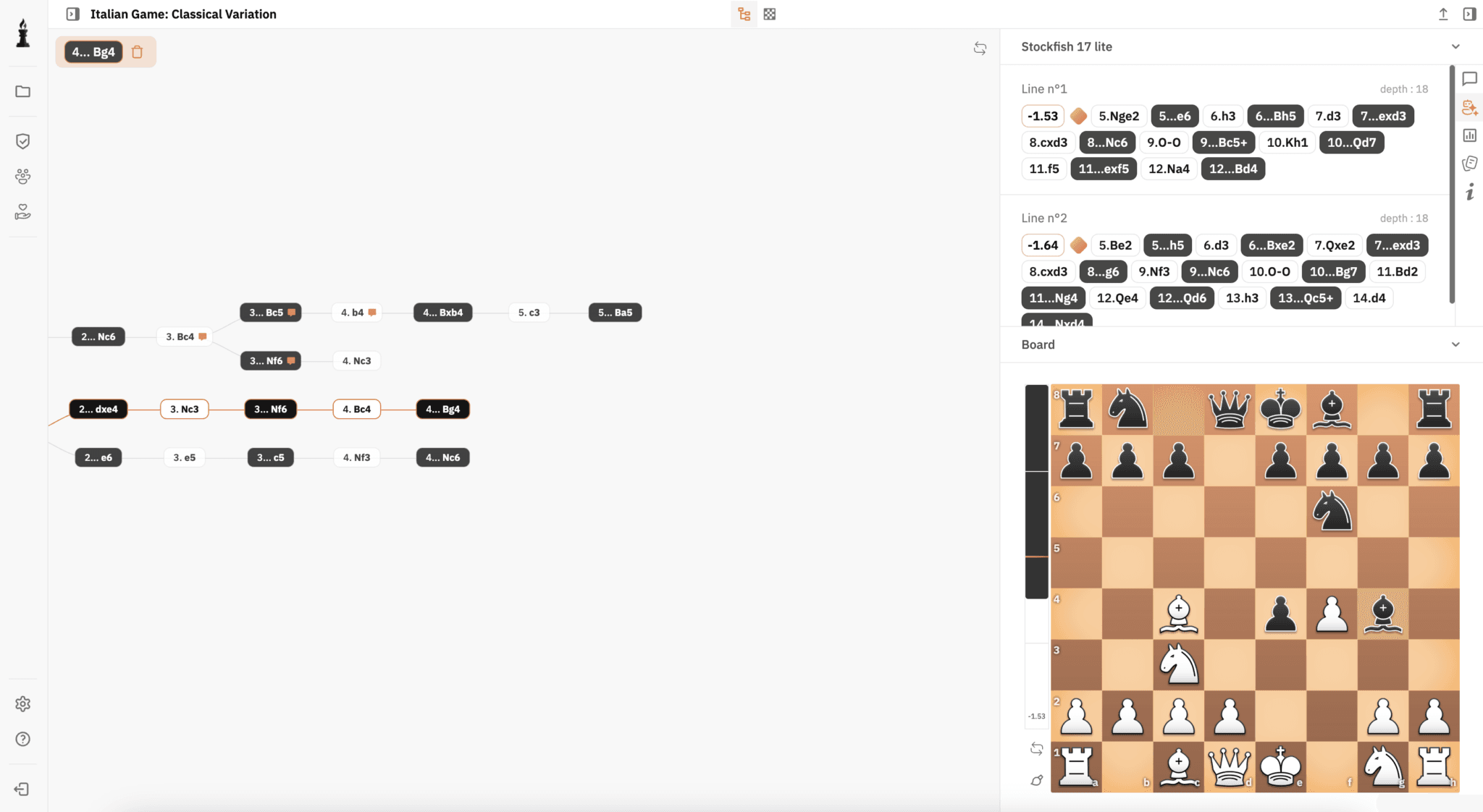This screenshot has width=1483, height=812.
Task: Click the black bishop on g4
Action: pos(1383,614)
